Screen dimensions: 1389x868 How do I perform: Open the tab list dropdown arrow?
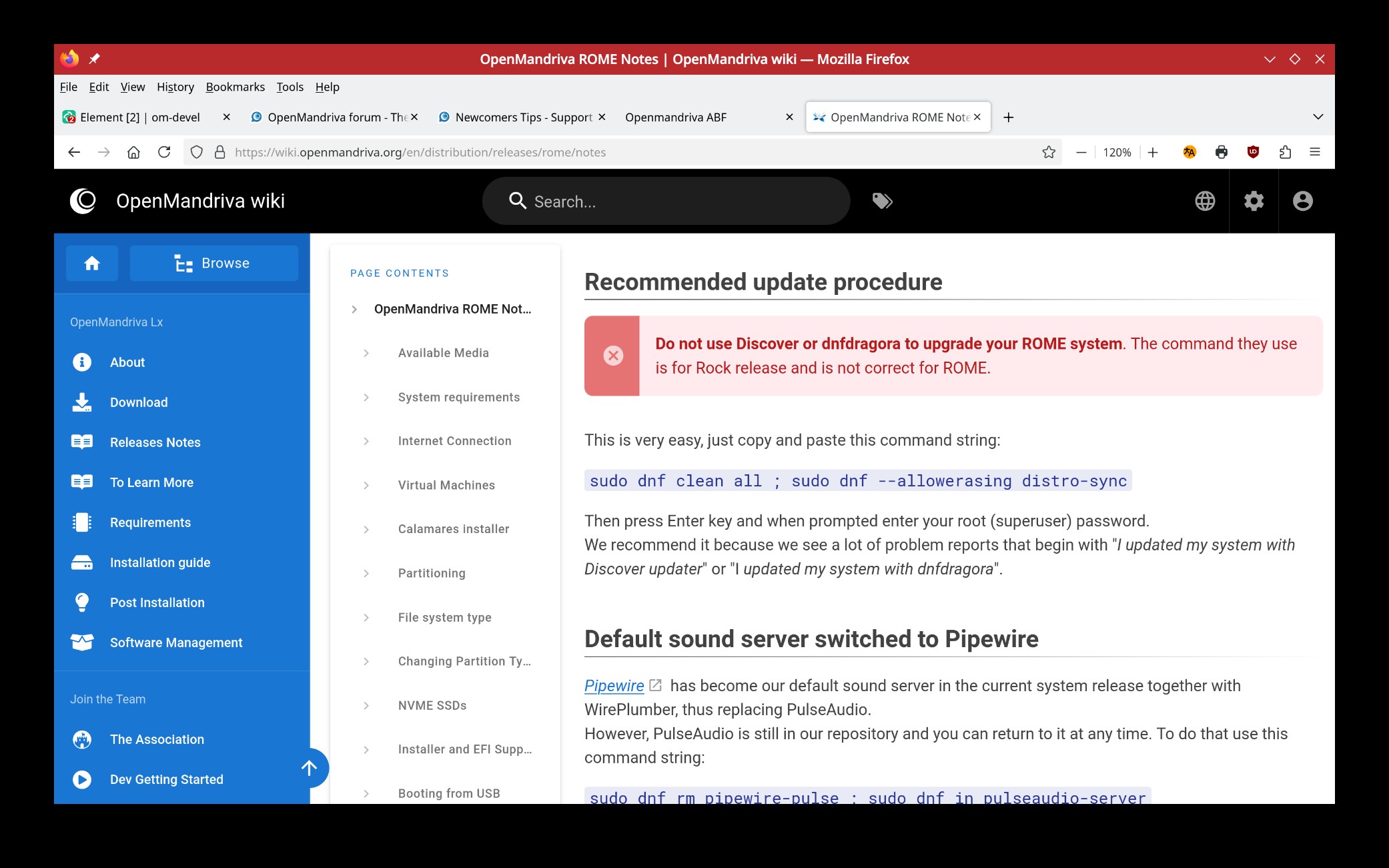pos(1318,116)
